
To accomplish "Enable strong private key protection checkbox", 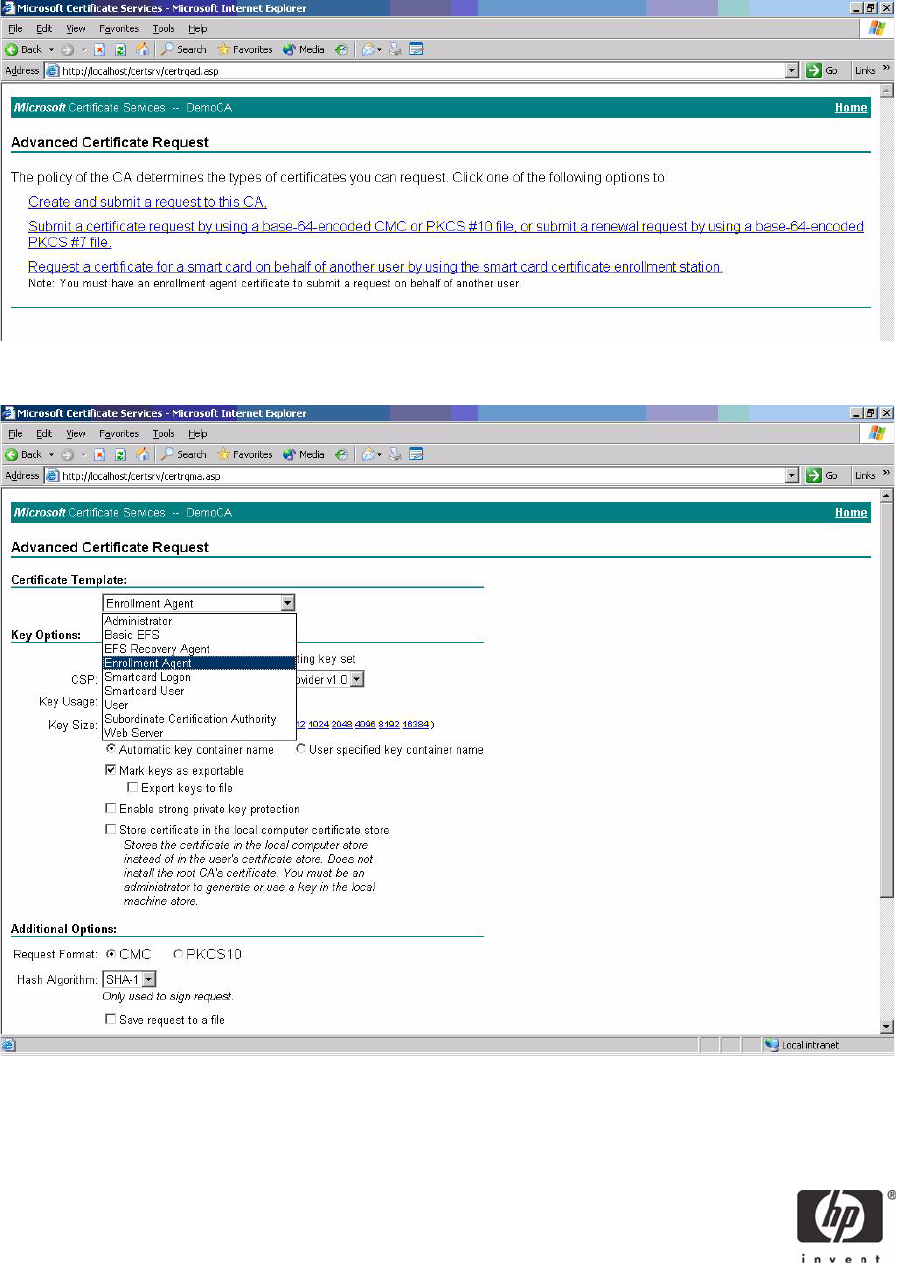I will (x=111, y=809).
